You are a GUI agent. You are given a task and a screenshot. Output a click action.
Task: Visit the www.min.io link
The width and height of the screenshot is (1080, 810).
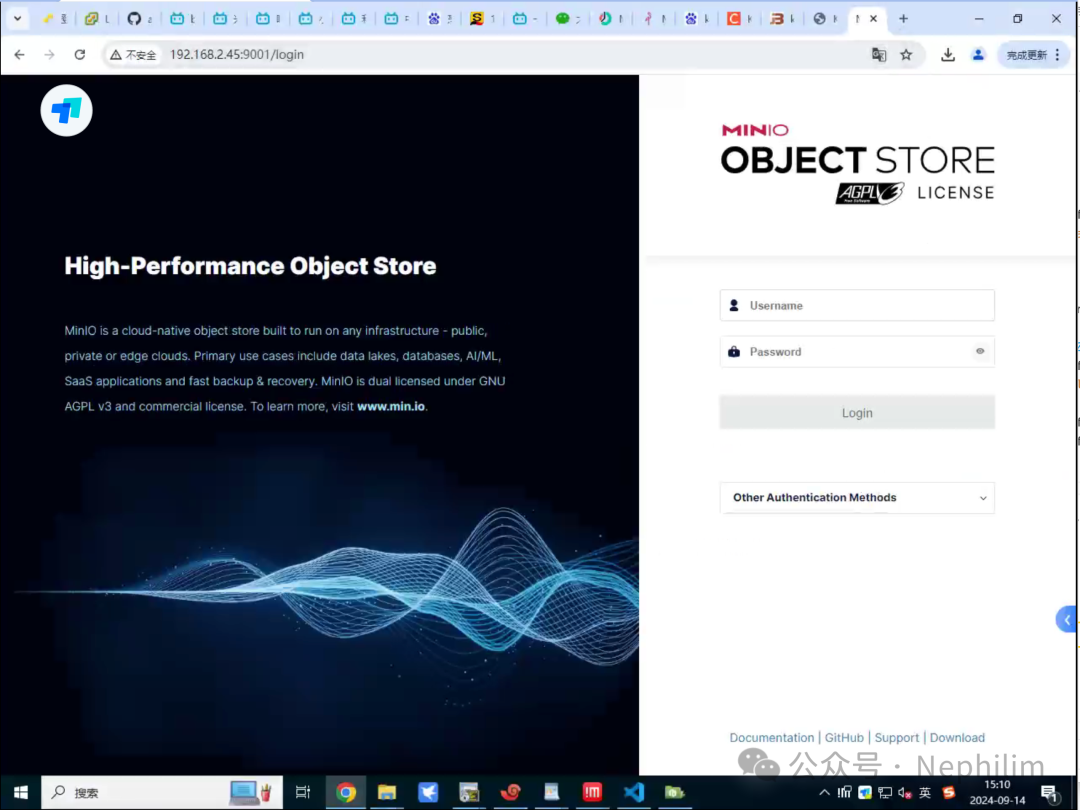[391, 406]
